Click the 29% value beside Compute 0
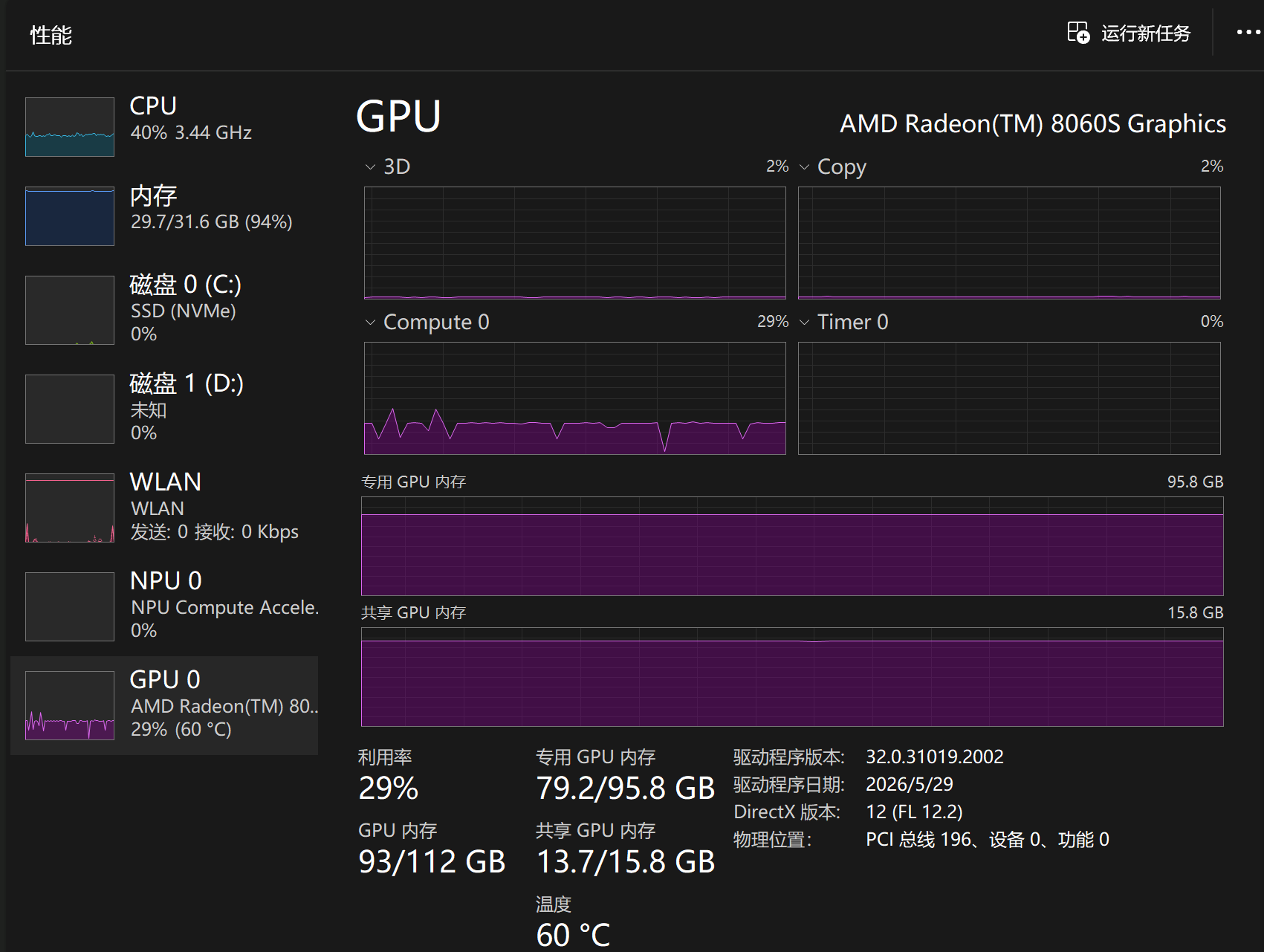 coord(773,321)
